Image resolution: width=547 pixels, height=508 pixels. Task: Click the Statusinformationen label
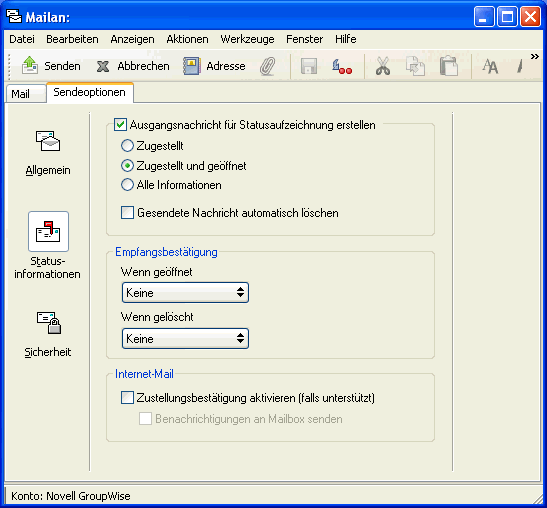pos(47,268)
